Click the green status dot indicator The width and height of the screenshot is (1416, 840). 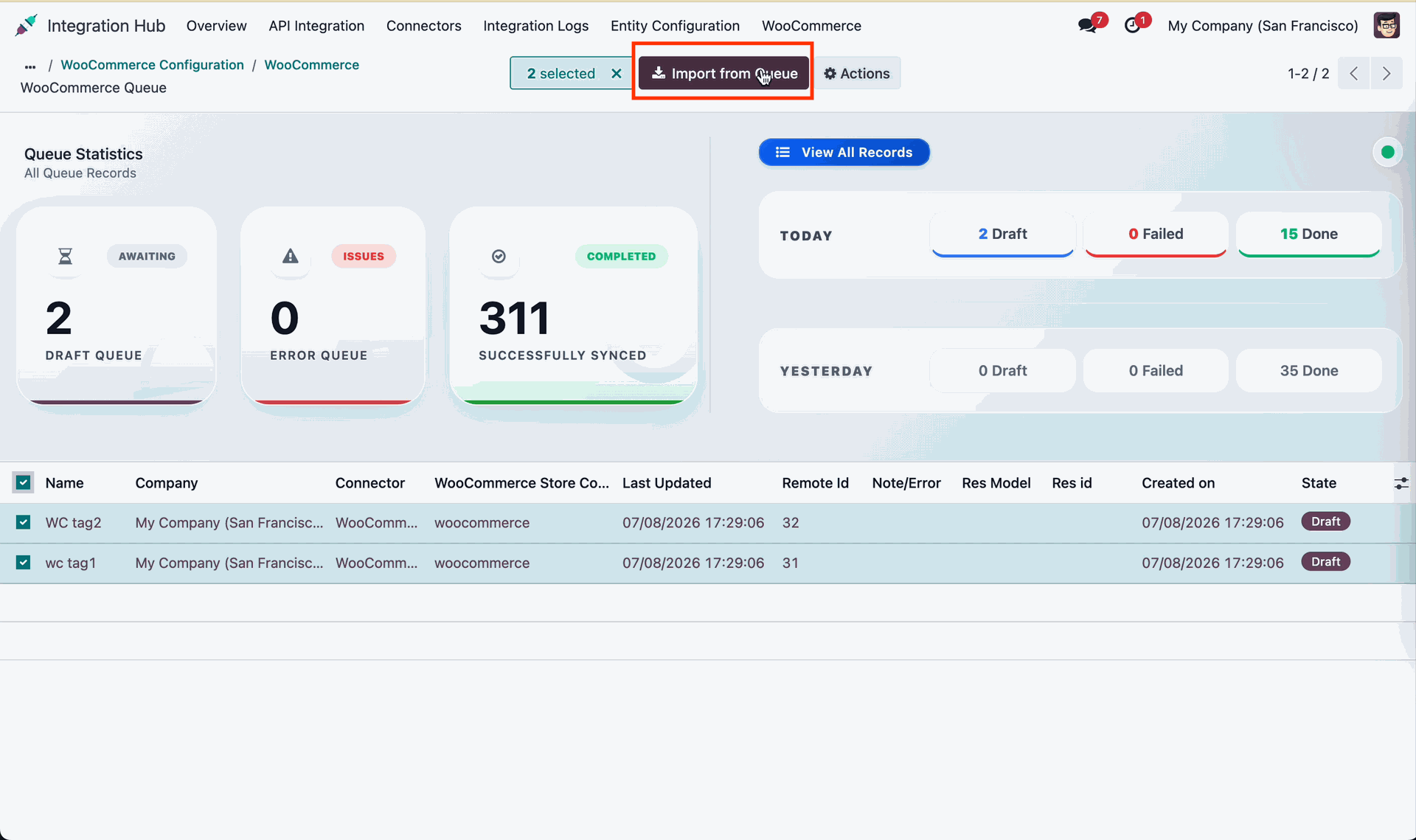(x=1387, y=152)
